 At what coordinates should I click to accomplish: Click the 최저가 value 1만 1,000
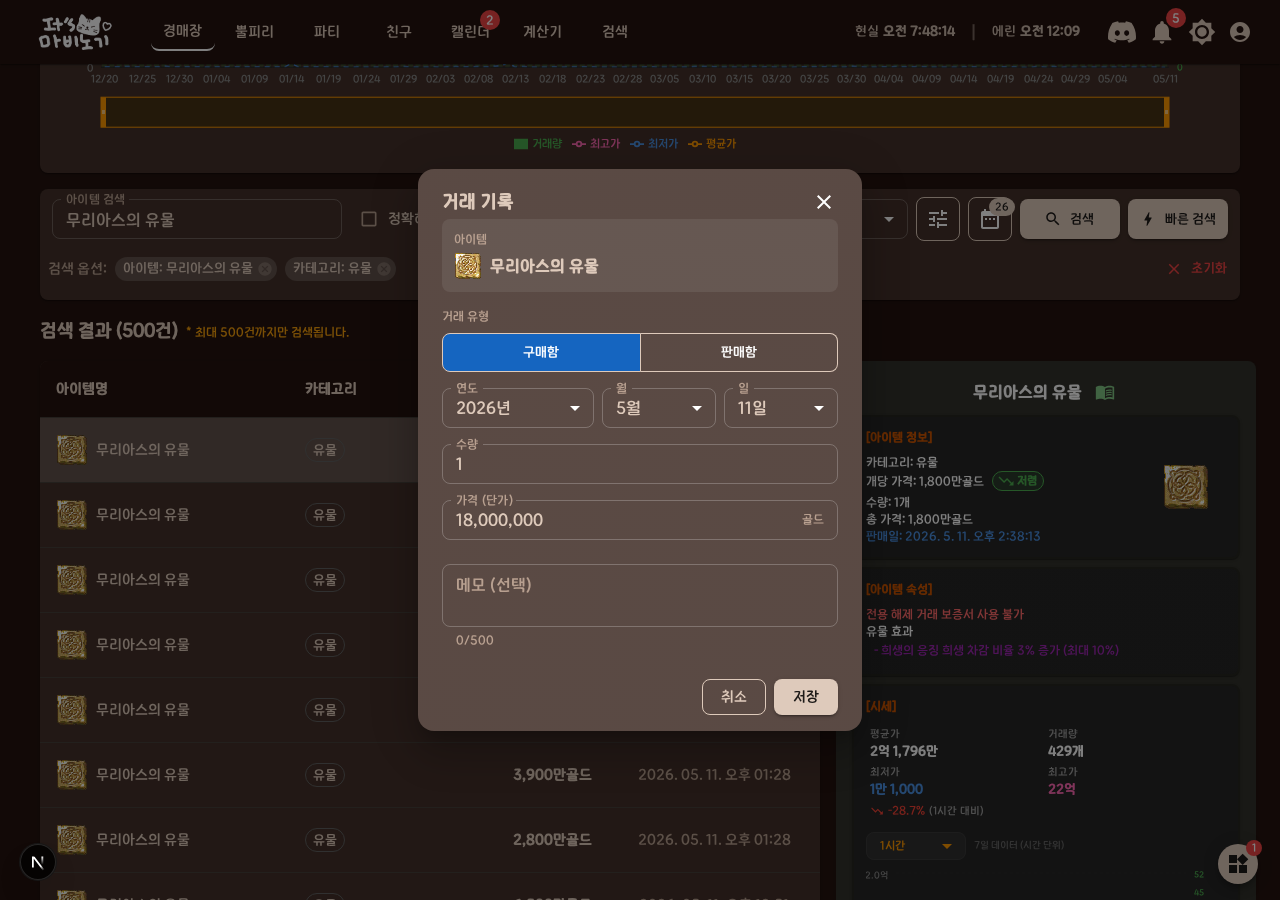pos(896,789)
